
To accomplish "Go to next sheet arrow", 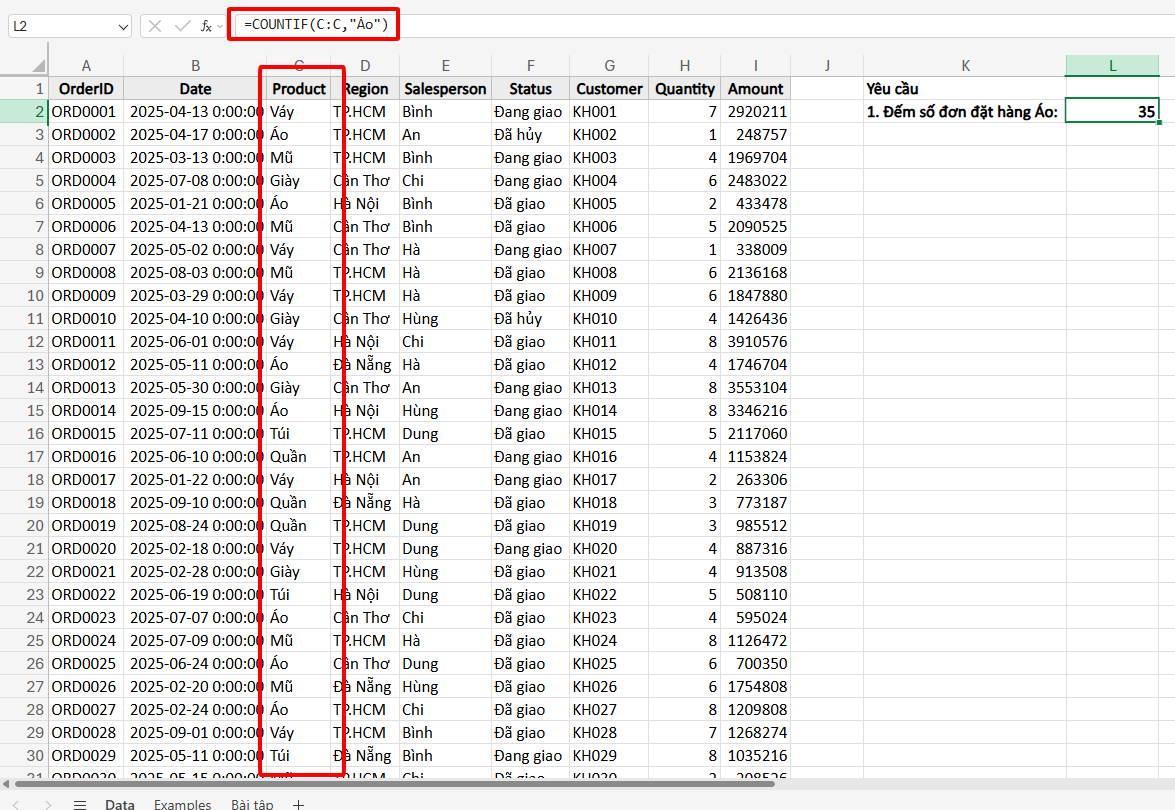I will [48, 804].
